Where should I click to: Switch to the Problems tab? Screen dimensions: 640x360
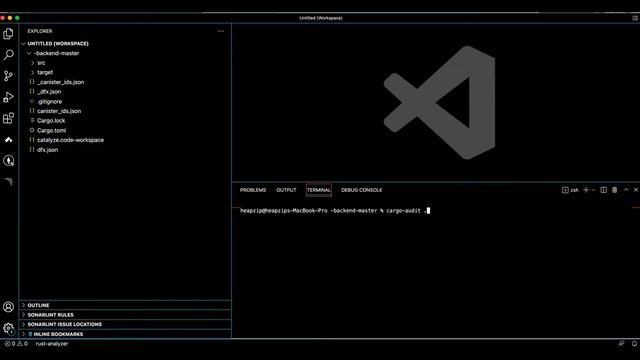coord(253,190)
